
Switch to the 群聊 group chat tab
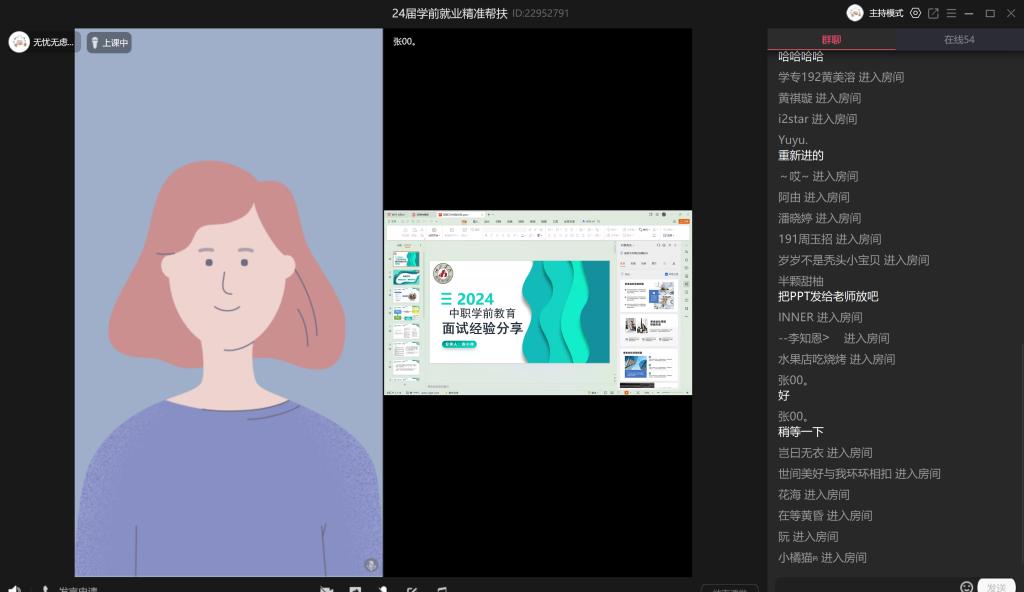click(x=831, y=40)
